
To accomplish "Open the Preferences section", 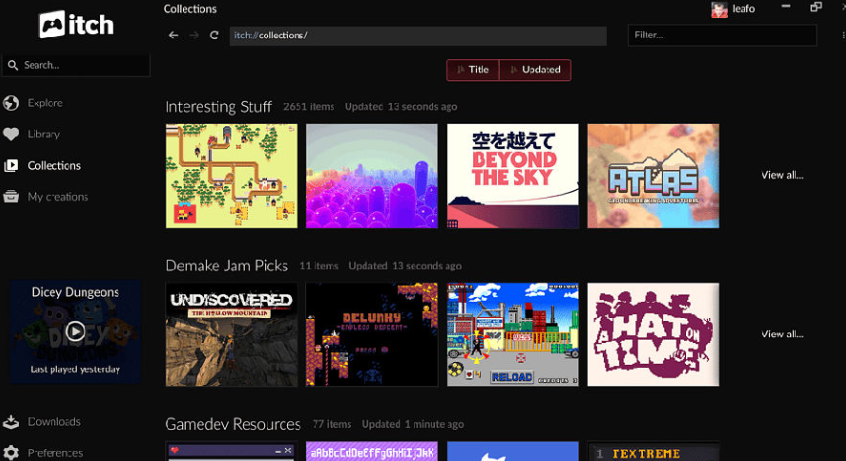I will [55, 452].
